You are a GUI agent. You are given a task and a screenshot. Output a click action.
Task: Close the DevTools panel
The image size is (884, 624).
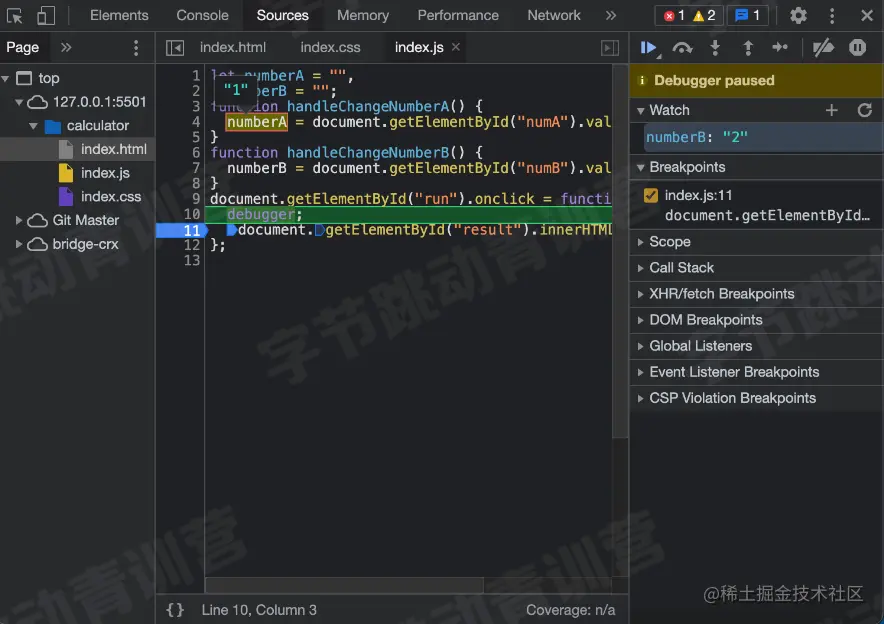tap(867, 16)
